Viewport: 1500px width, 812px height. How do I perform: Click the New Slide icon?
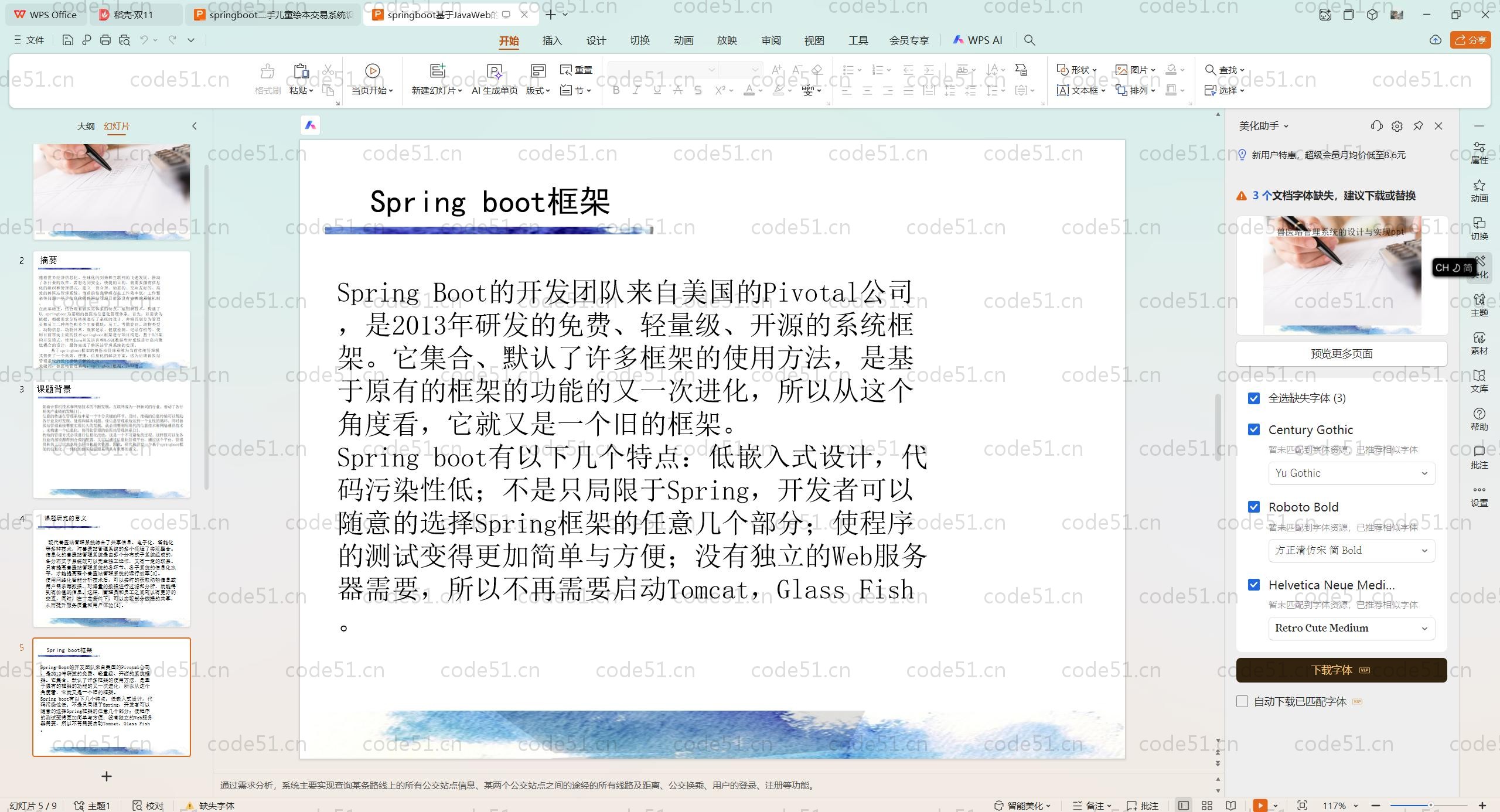point(437,71)
